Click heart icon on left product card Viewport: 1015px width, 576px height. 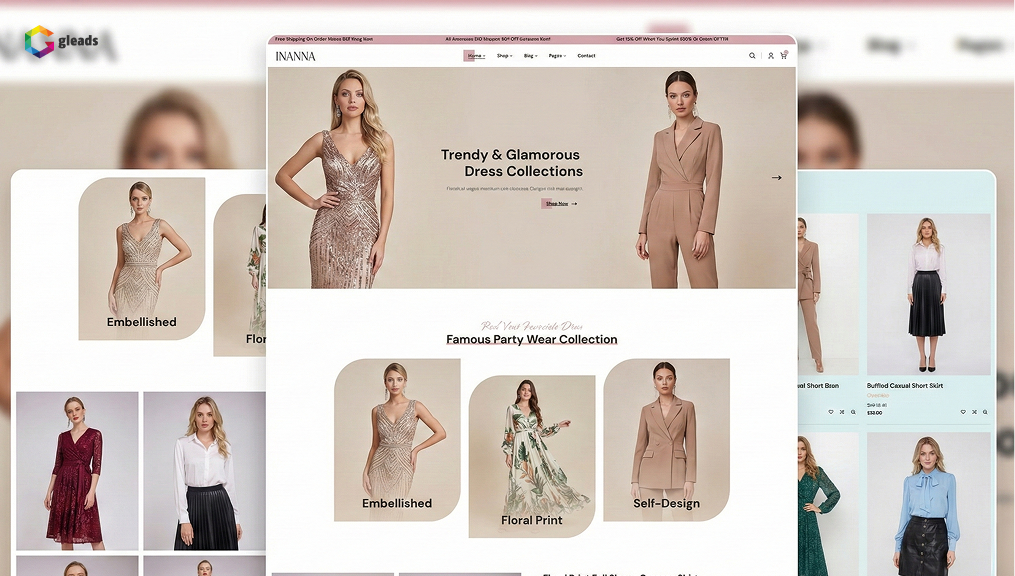click(x=830, y=412)
